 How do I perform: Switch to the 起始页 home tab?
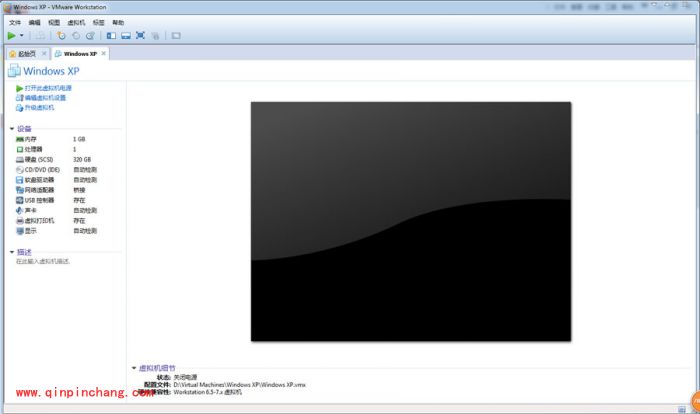27,54
